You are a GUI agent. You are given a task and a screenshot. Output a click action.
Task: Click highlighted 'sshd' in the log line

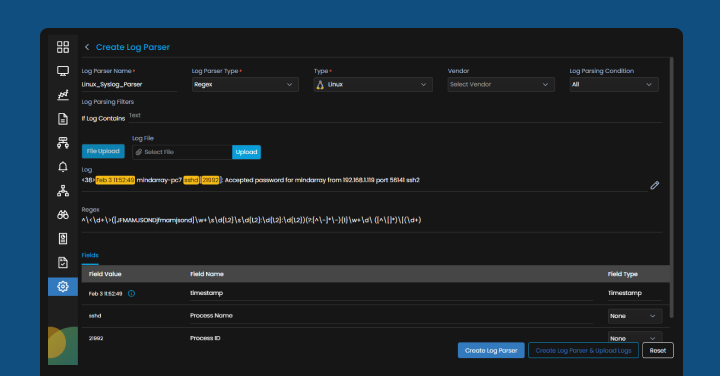(191, 180)
